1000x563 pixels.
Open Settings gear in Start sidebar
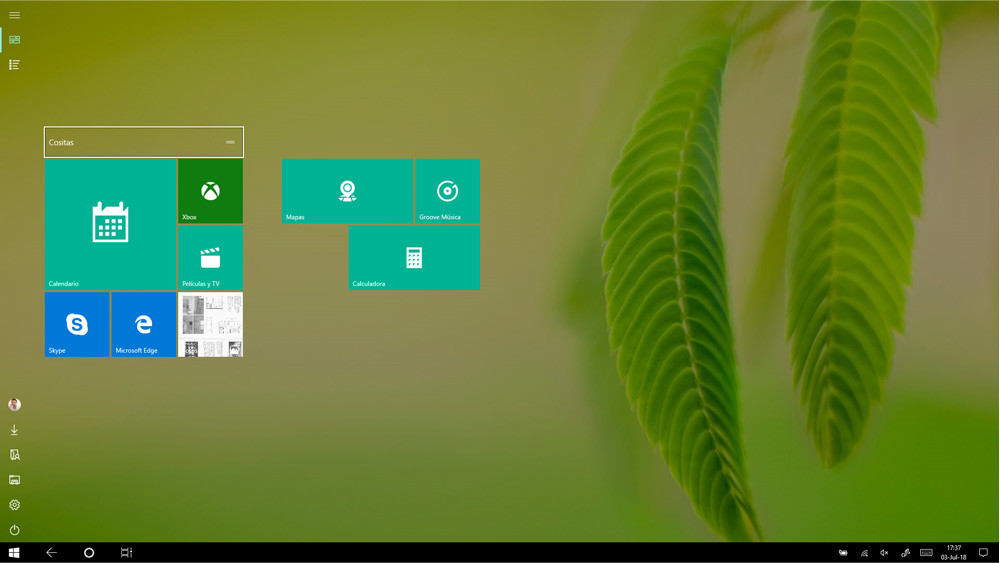[14, 504]
